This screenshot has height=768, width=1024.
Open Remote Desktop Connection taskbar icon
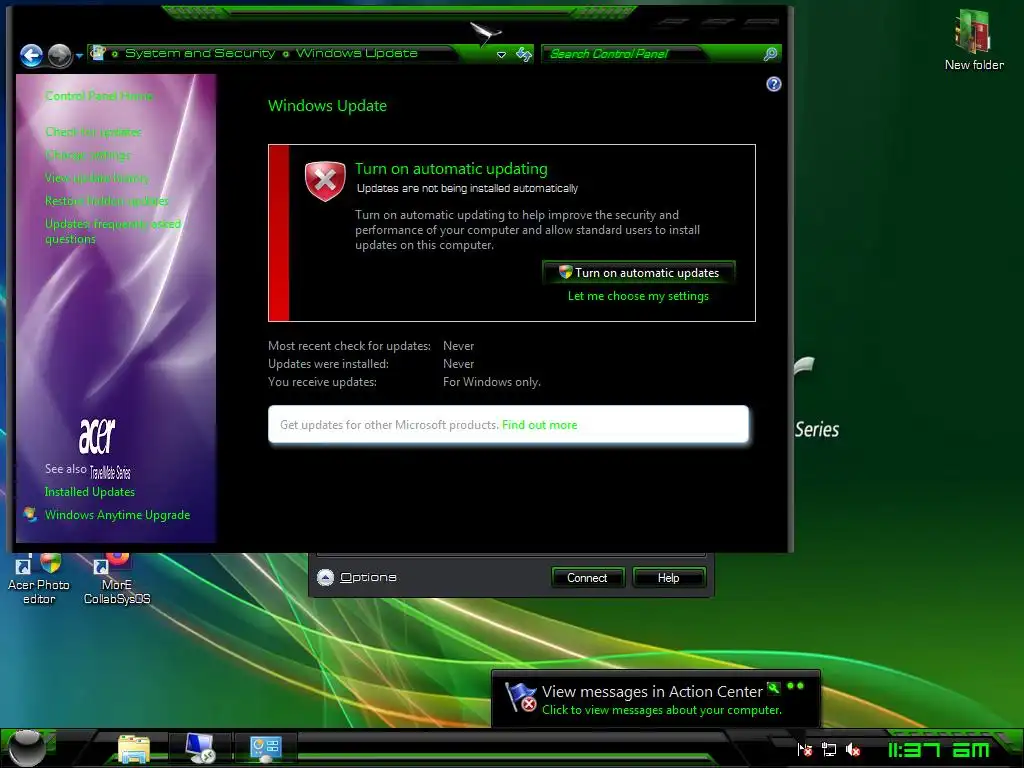coord(200,748)
